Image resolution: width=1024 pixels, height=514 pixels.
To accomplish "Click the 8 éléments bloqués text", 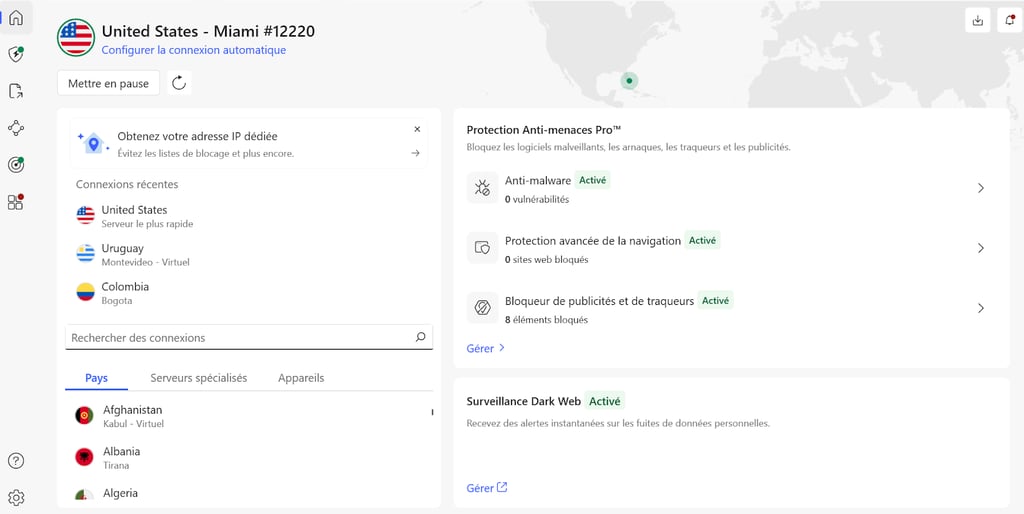I will pos(546,320).
